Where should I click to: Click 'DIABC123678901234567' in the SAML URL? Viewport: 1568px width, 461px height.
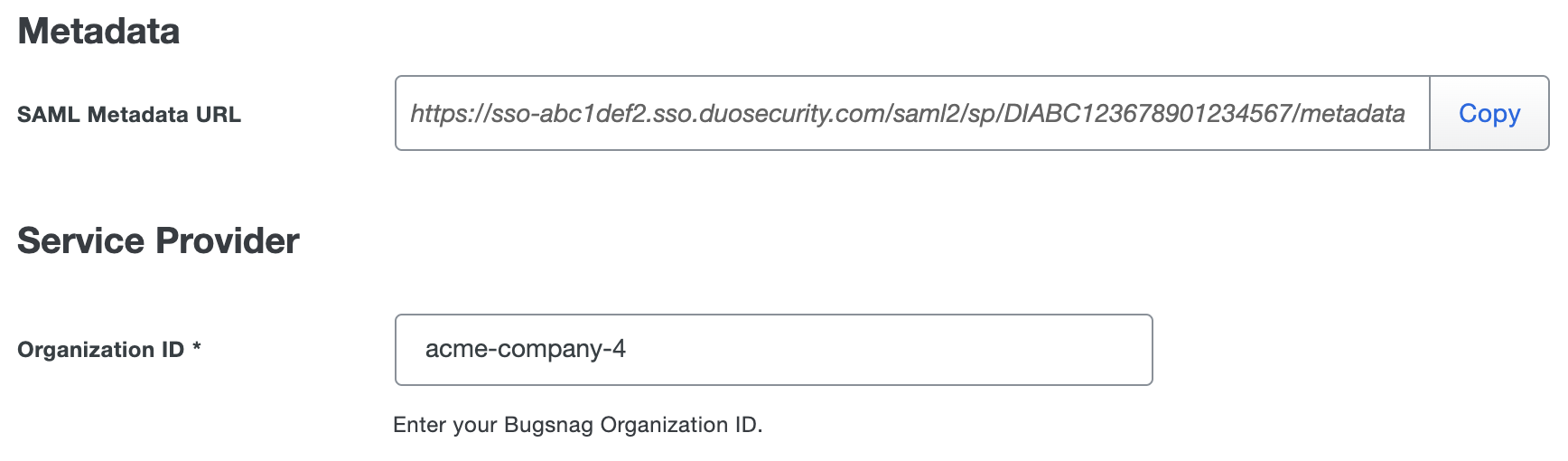(1147, 114)
